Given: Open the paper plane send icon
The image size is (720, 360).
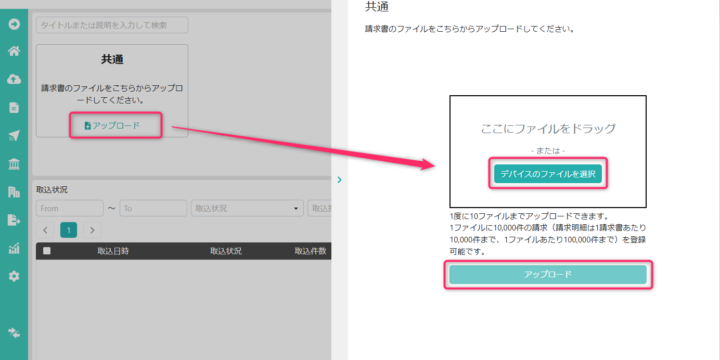Looking at the screenshot, I should click(14, 136).
